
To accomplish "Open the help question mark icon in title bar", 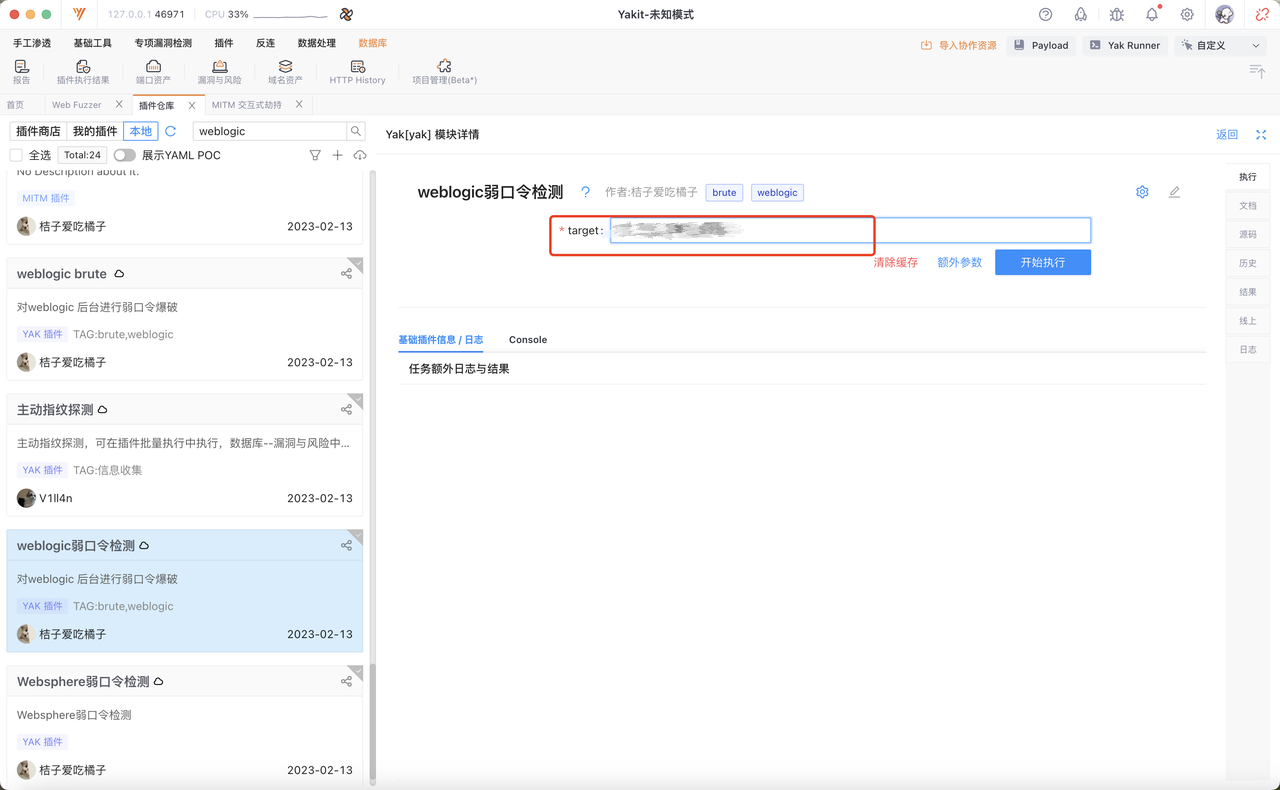I will pos(1046,15).
